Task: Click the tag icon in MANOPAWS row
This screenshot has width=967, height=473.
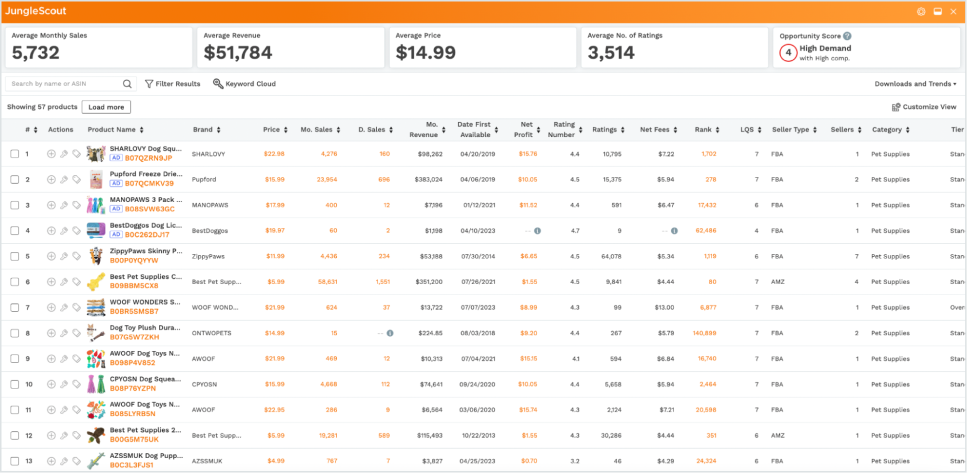Action: tap(76, 205)
